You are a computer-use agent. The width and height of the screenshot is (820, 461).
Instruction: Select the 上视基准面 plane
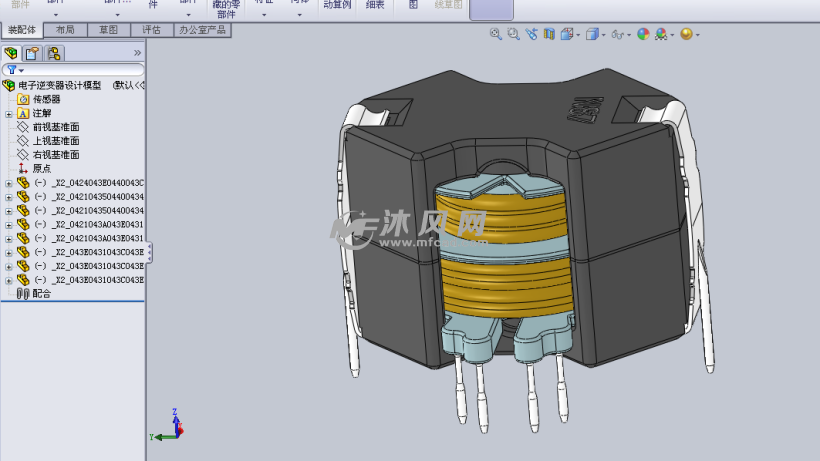tap(56, 141)
